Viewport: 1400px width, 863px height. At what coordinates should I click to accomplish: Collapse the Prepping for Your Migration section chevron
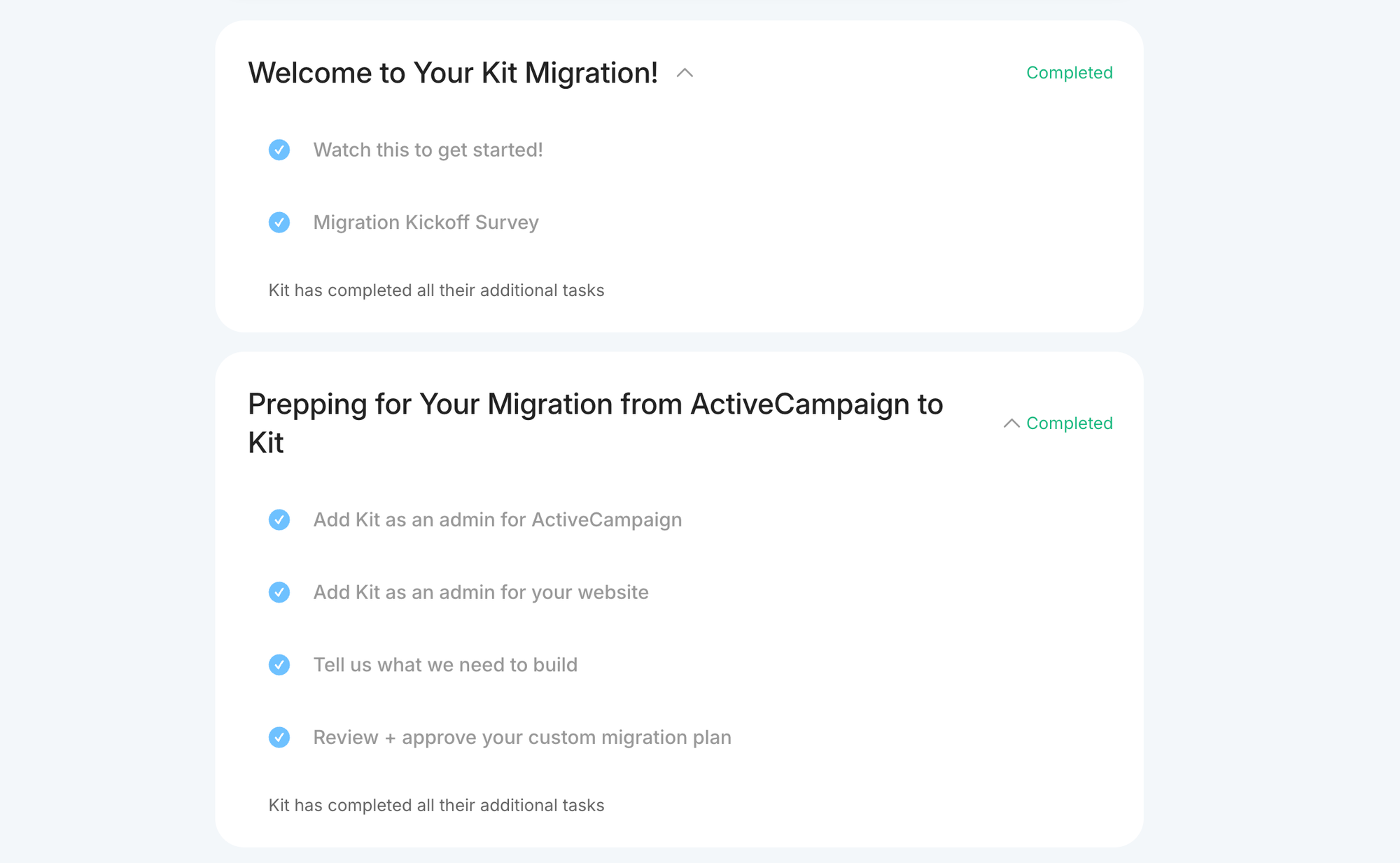click(1011, 423)
